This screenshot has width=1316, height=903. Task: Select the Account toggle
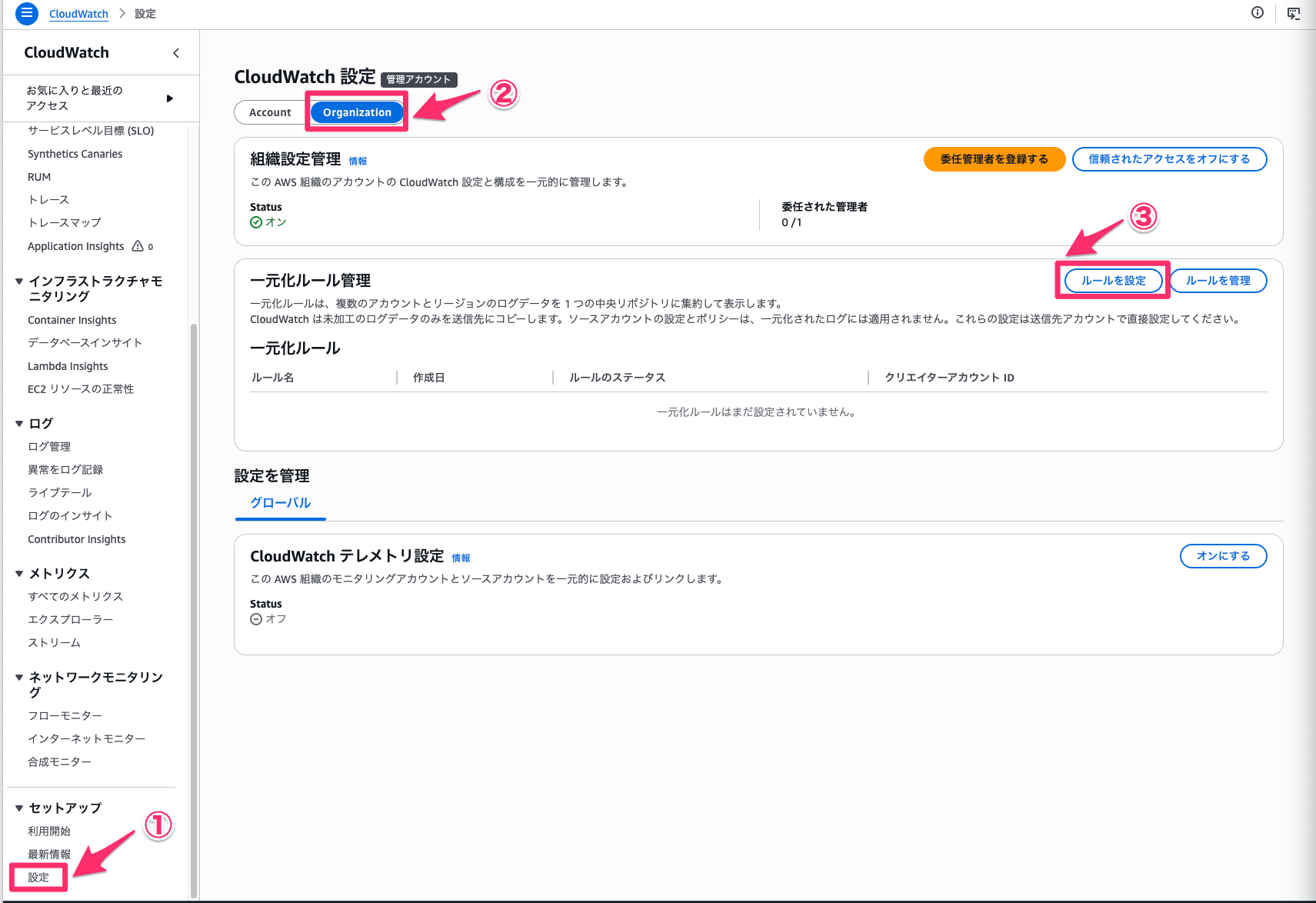270,112
